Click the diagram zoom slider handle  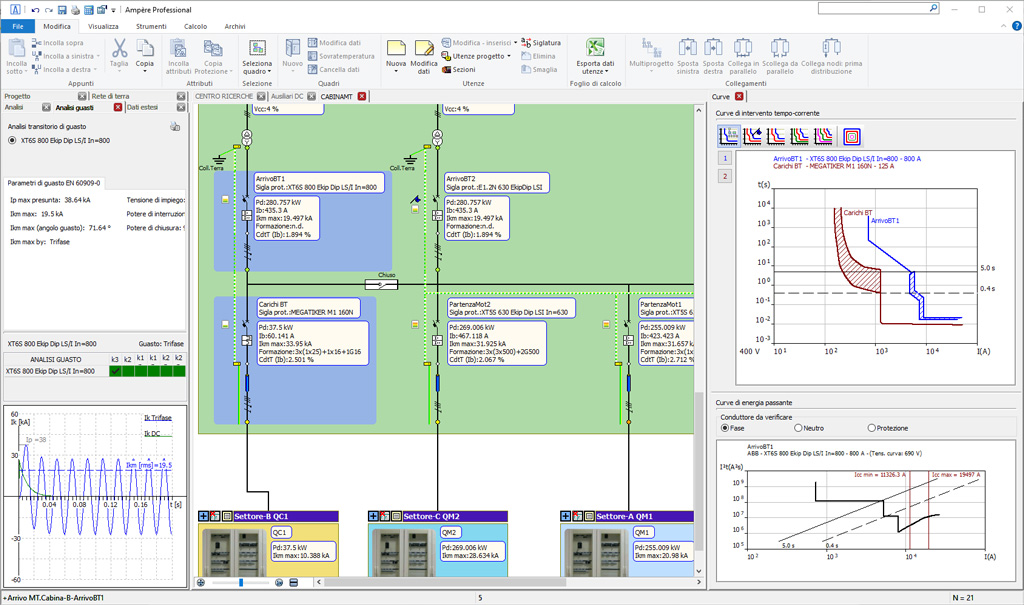coord(241,582)
